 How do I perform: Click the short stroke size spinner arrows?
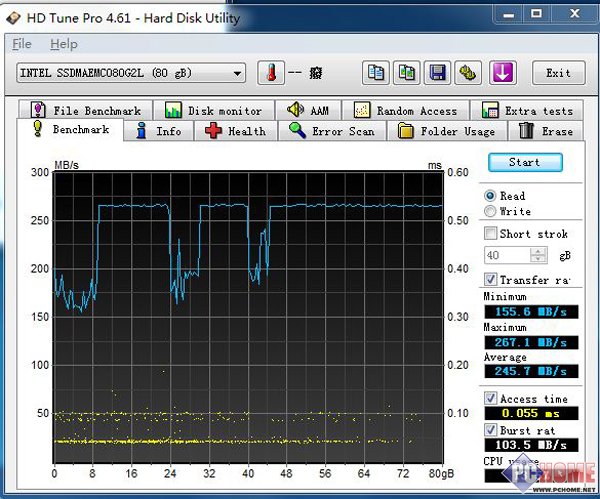[538, 255]
